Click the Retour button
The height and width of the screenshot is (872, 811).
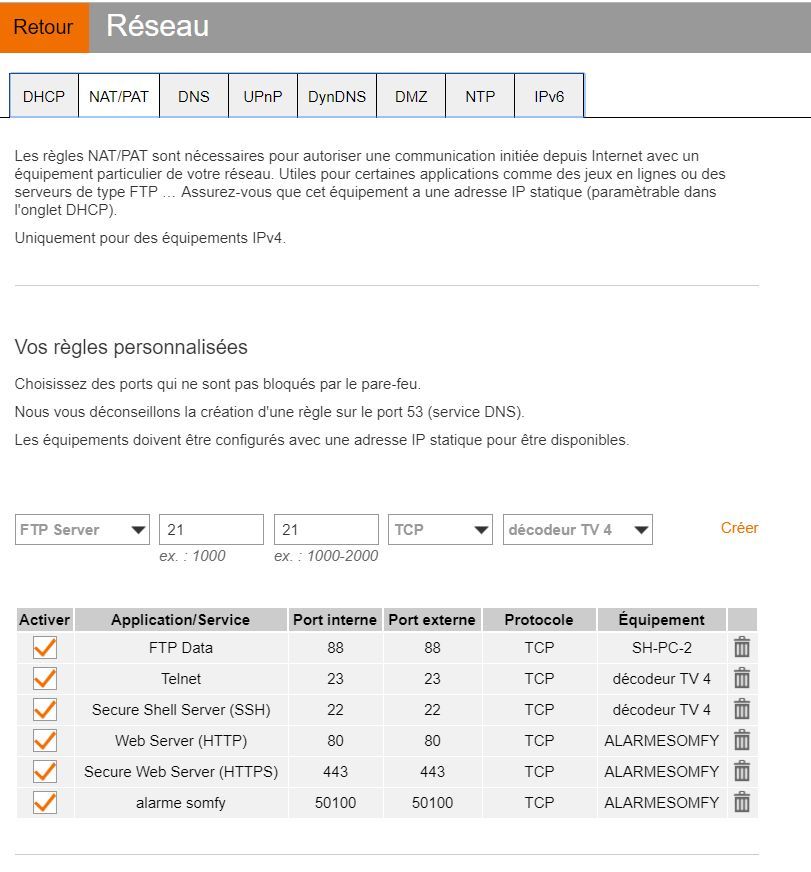point(43,27)
